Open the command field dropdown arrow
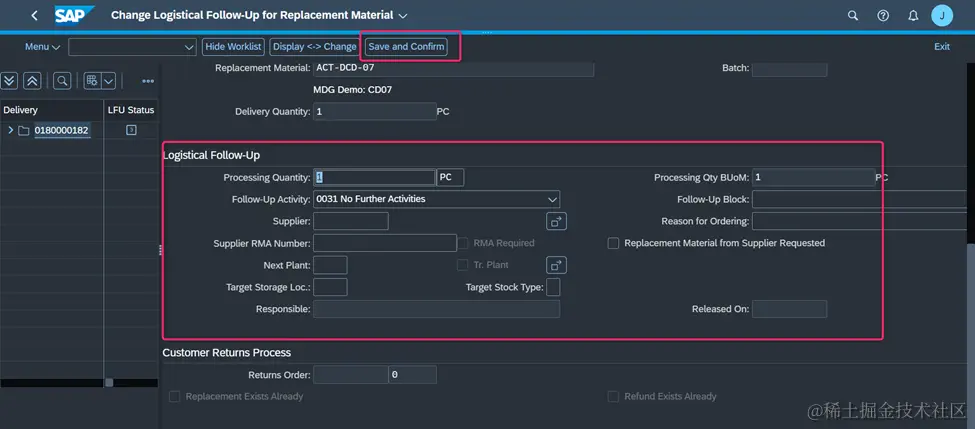This screenshot has width=975, height=429. [190, 47]
